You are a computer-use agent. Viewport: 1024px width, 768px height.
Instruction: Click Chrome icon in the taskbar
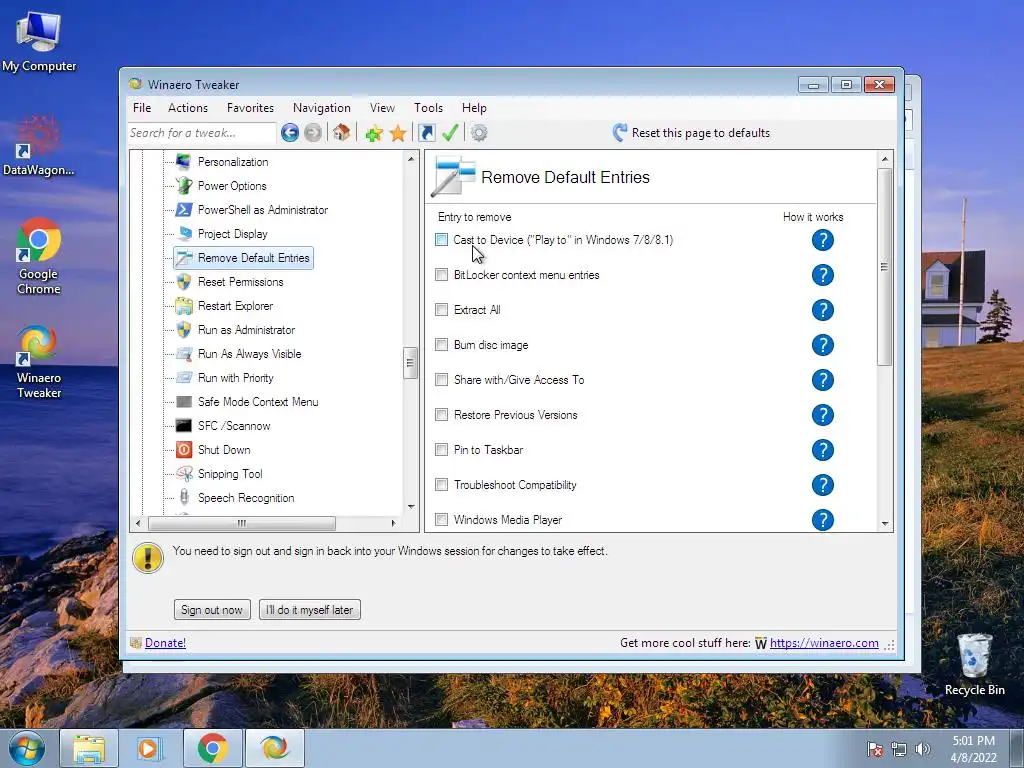pyautogui.click(x=212, y=748)
